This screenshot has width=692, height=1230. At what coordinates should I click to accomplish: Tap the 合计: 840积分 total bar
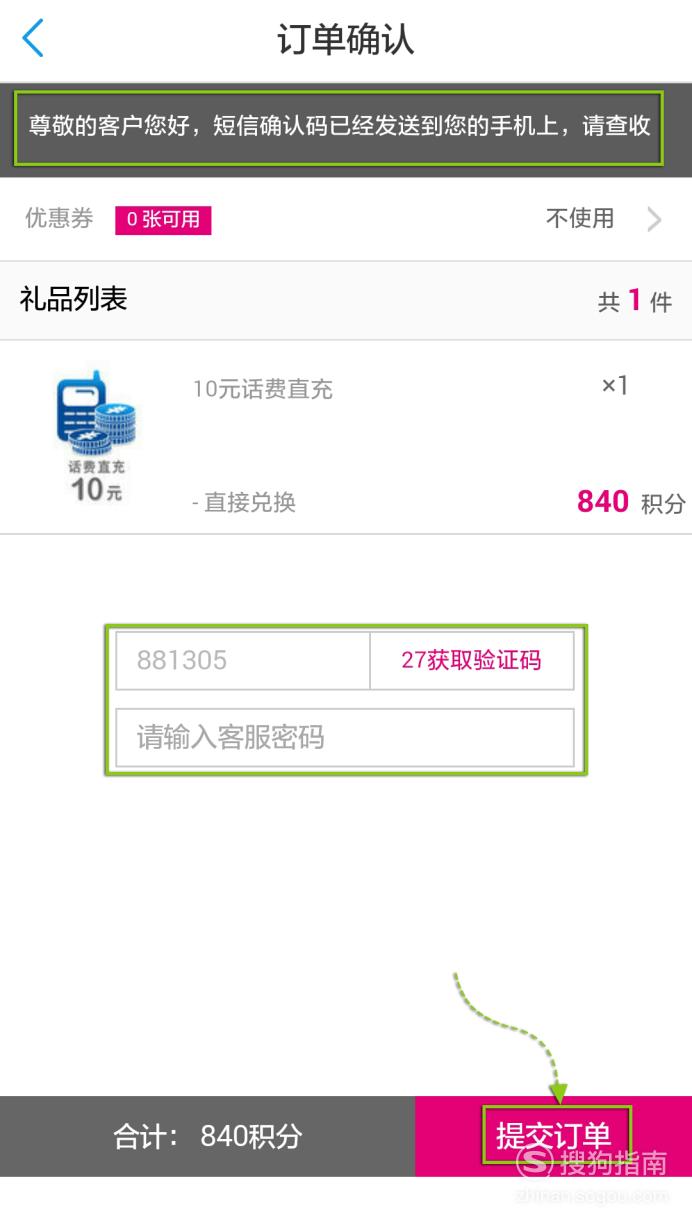click(207, 1136)
